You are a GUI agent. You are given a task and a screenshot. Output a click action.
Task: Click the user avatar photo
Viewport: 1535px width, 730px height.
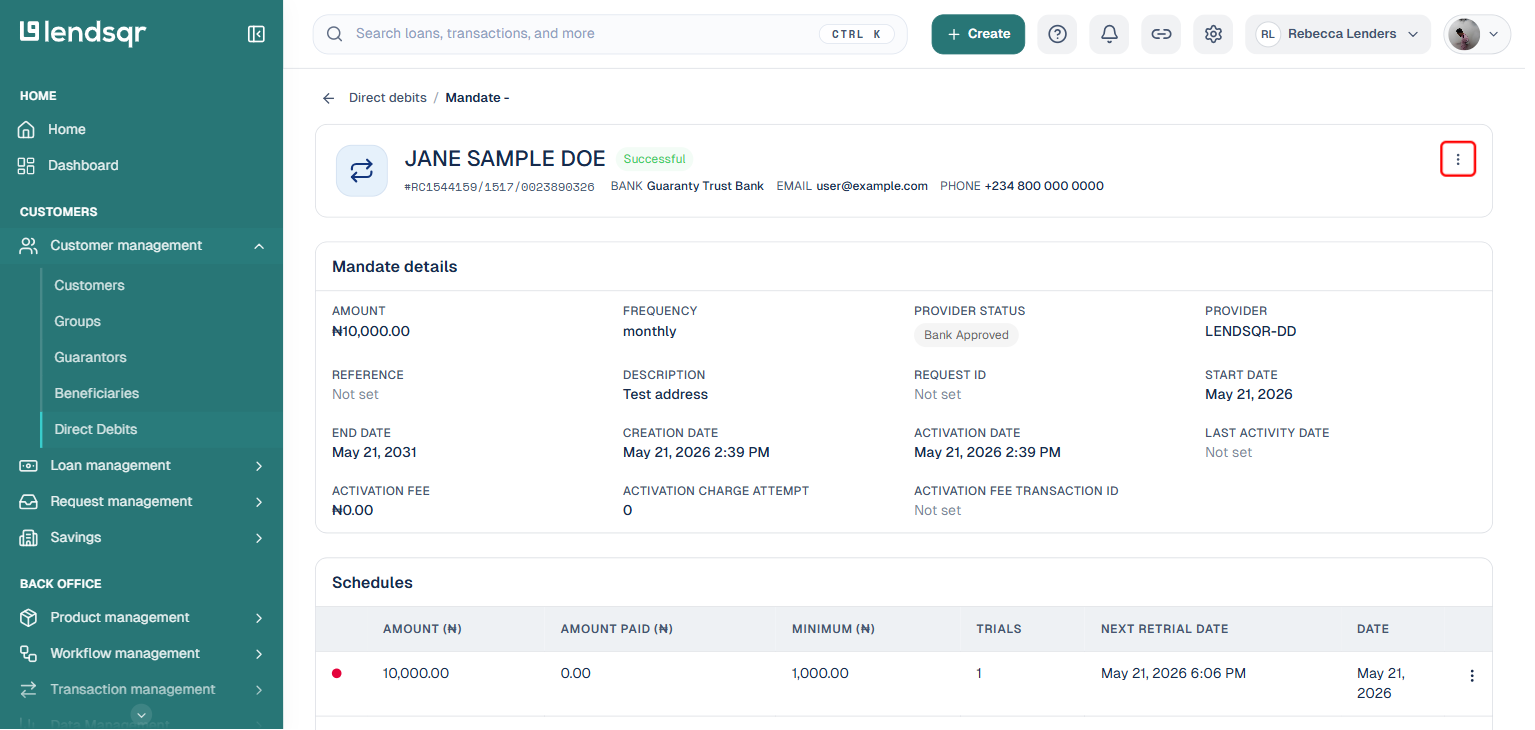coord(1464,34)
